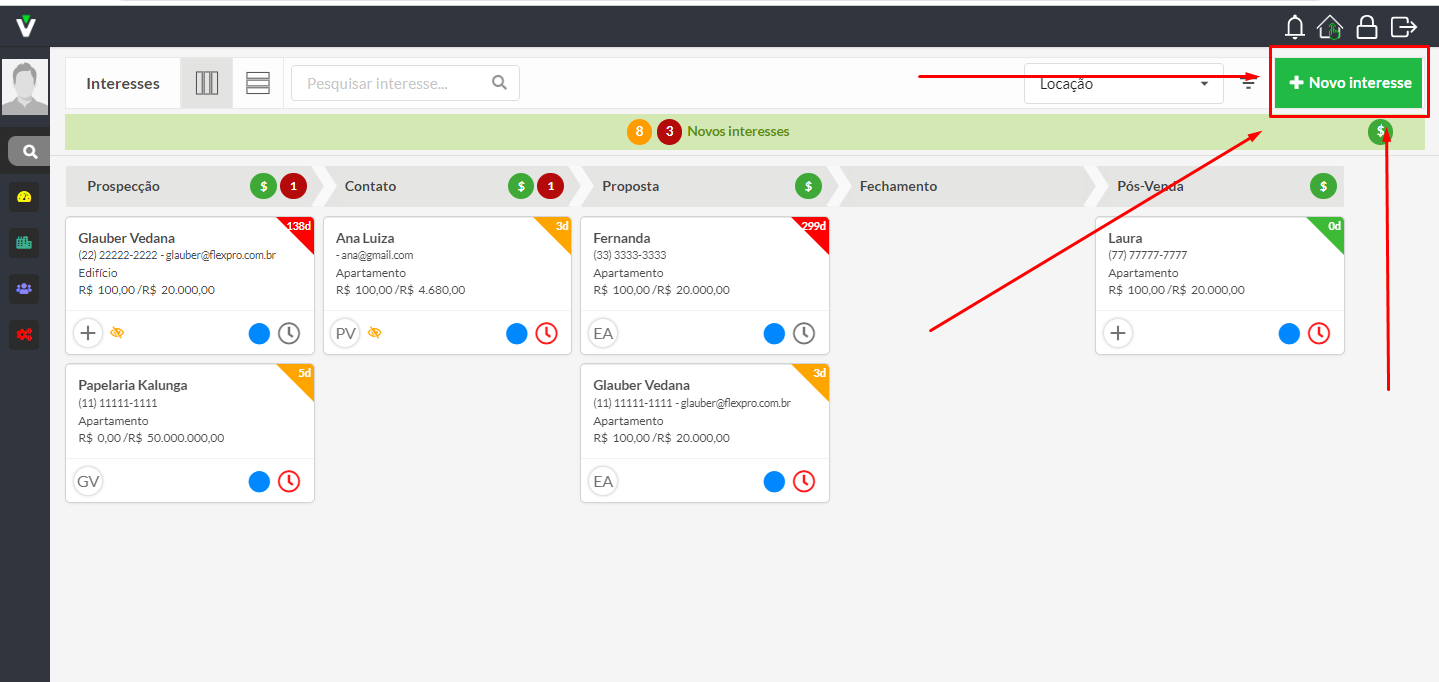This screenshot has height=682, width=1439.
Task: Click the red 3 badge
Action: [x=670, y=132]
